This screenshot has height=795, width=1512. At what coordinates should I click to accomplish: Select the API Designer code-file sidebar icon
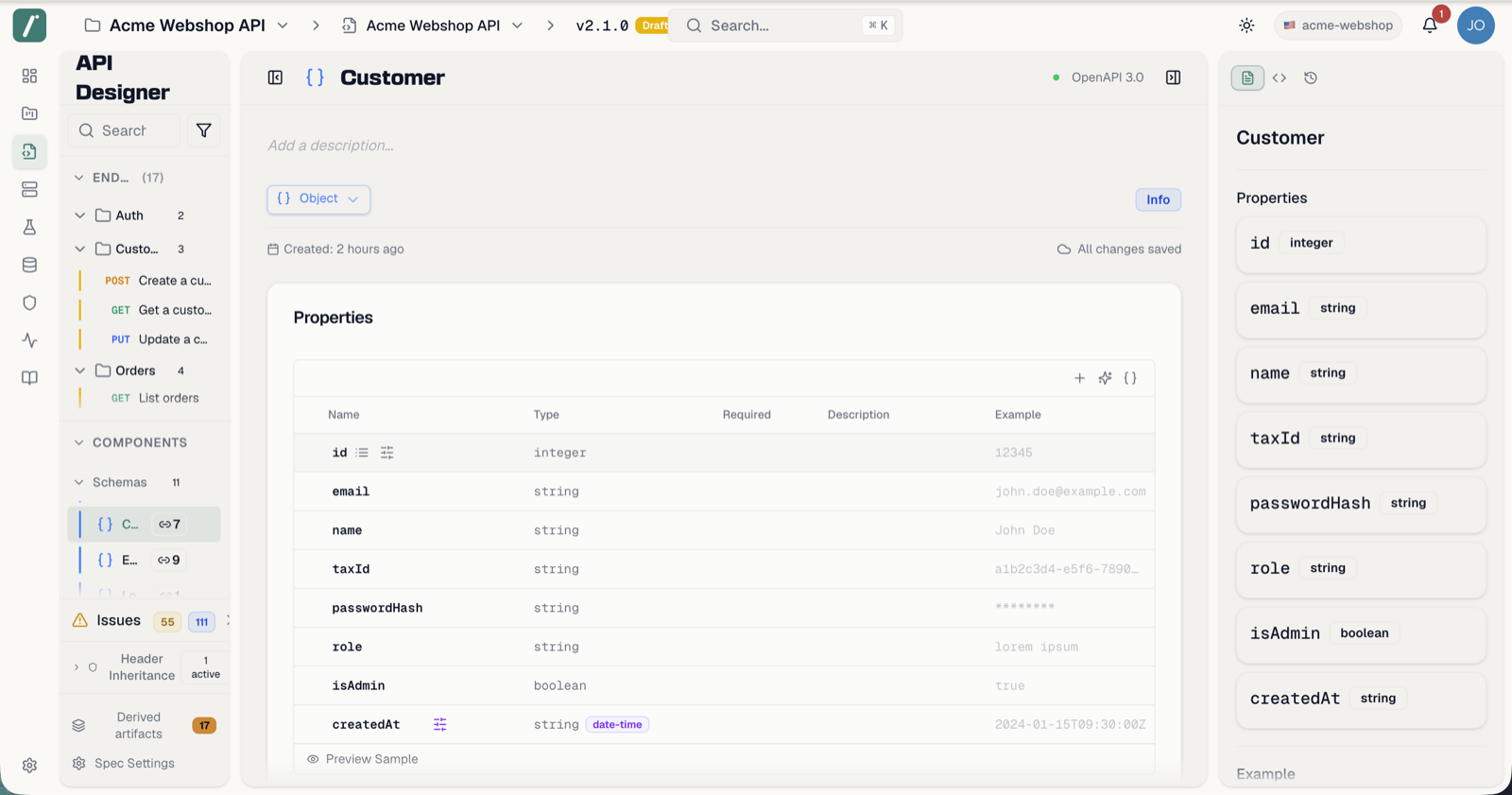click(29, 151)
